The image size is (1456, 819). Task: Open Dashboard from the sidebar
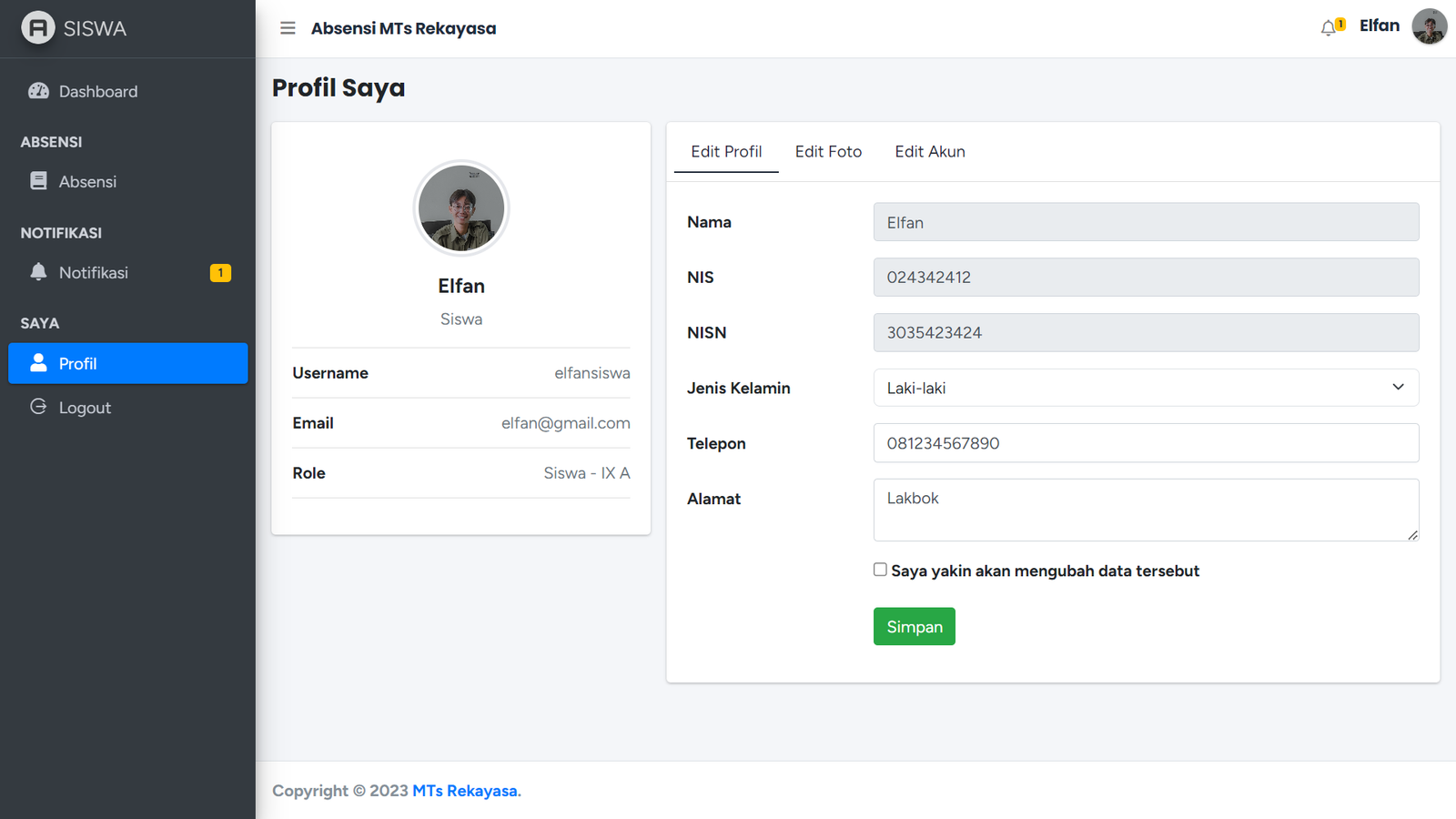(97, 91)
